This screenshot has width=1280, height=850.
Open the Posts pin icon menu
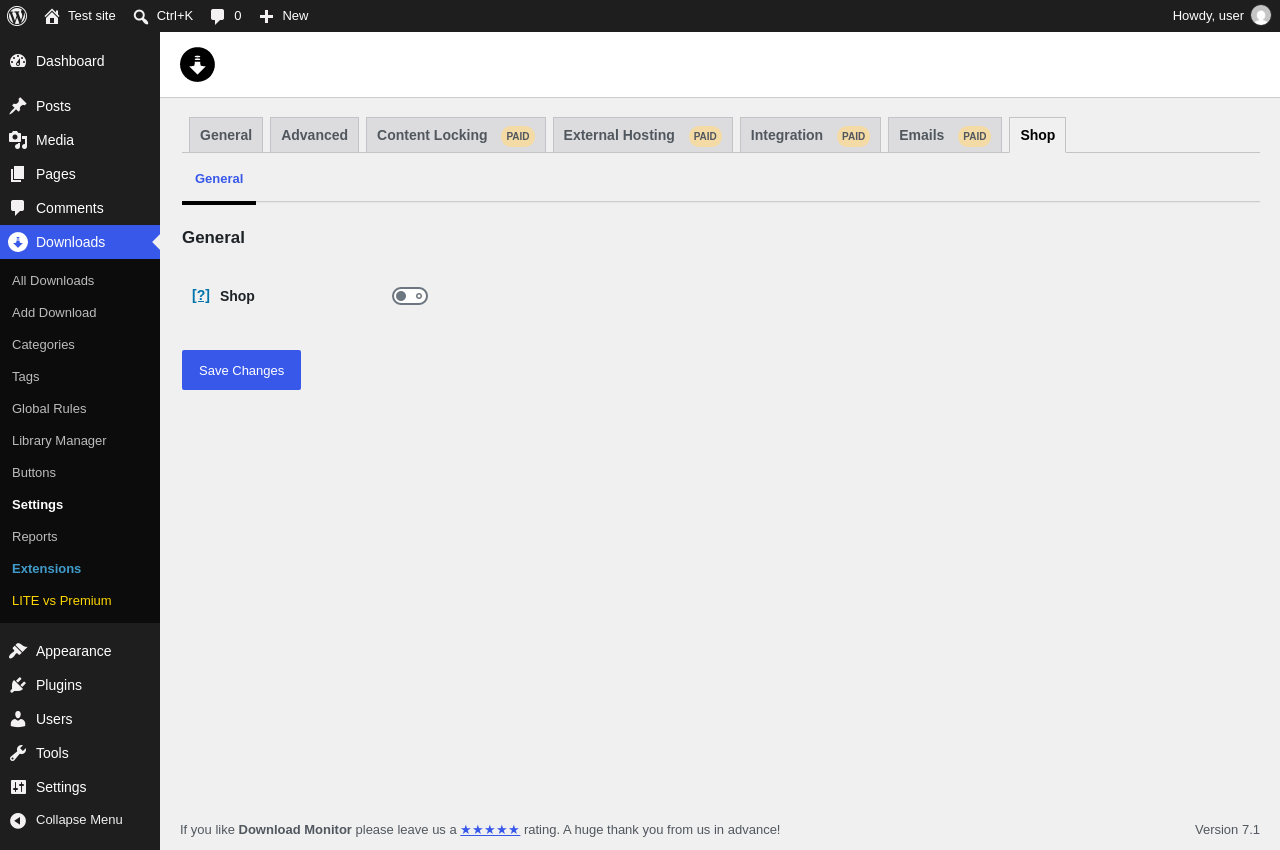(x=18, y=106)
